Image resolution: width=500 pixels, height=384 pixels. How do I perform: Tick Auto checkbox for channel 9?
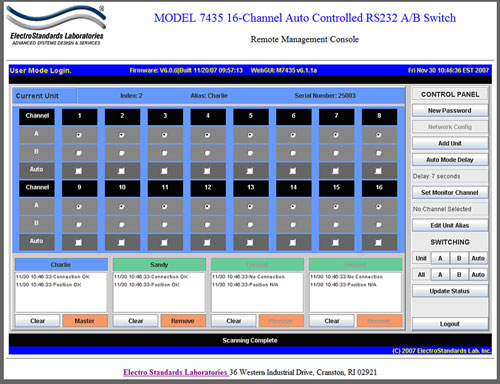tap(79, 242)
